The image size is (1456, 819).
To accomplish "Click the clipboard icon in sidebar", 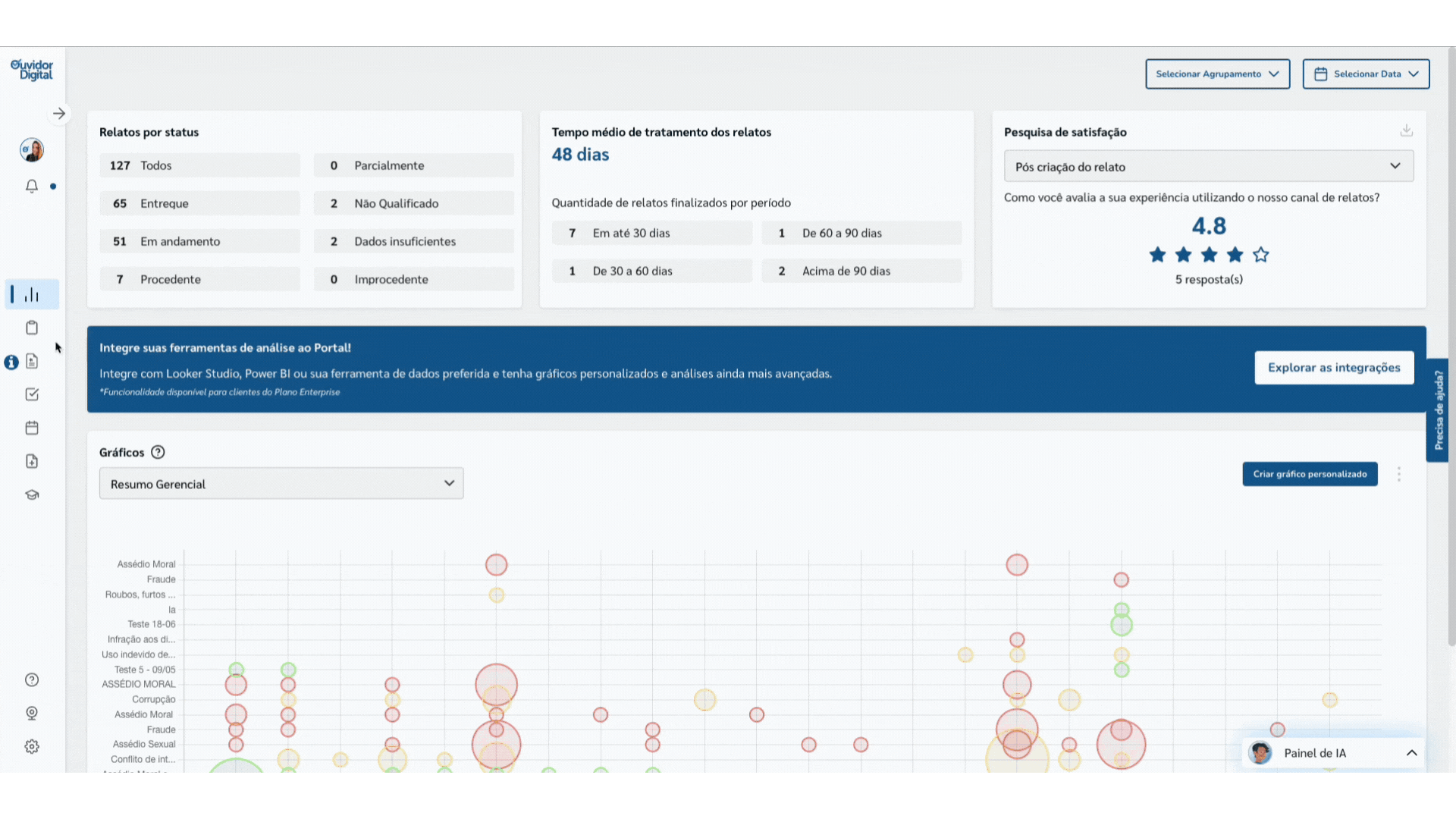I will [32, 328].
